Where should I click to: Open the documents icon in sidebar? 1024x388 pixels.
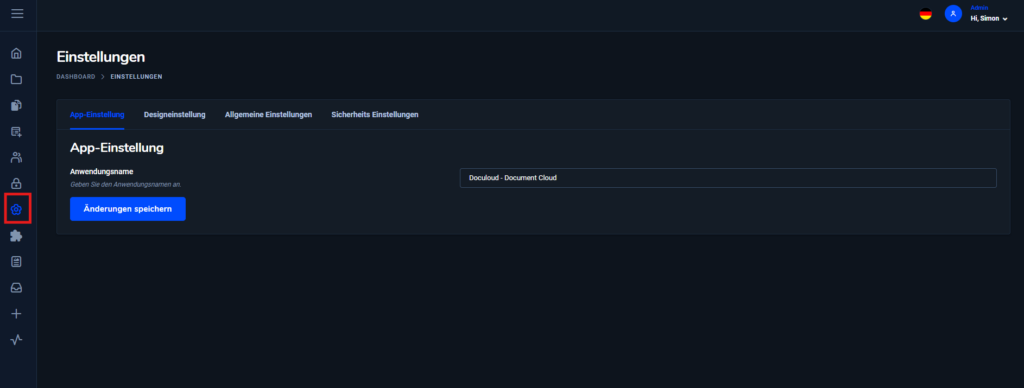[x=16, y=105]
